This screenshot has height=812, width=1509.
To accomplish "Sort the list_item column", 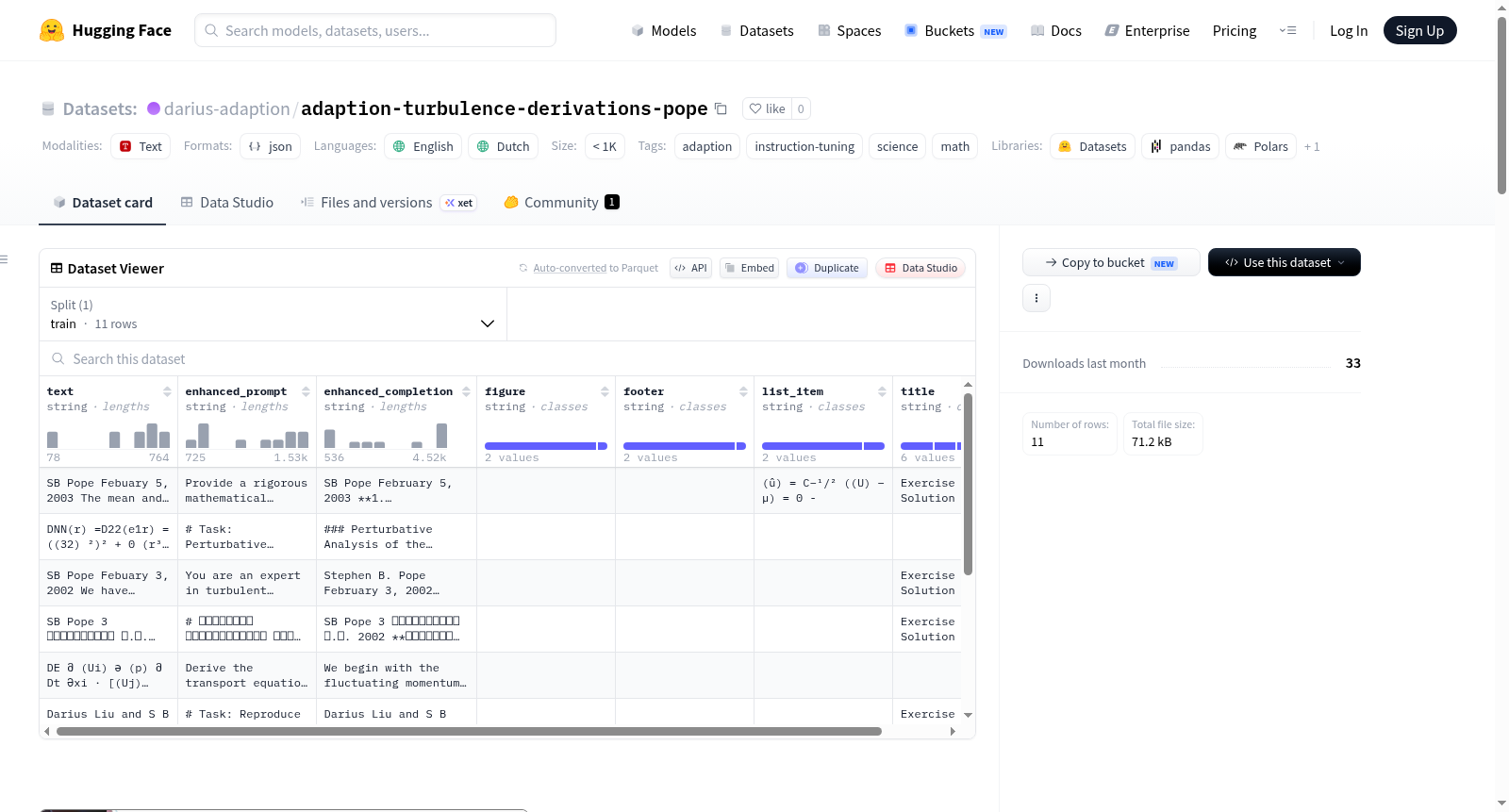I will pyautogui.click(x=882, y=391).
